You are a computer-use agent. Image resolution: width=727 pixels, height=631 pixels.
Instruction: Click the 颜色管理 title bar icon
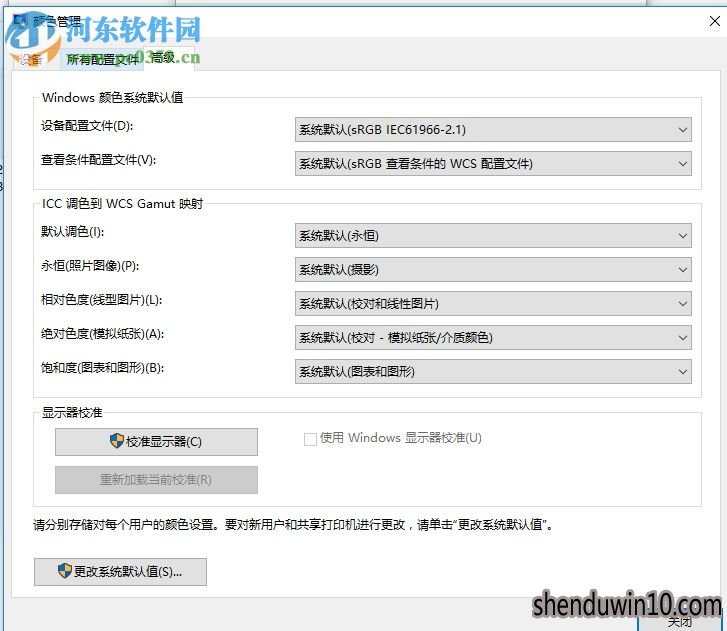[x=20, y=21]
